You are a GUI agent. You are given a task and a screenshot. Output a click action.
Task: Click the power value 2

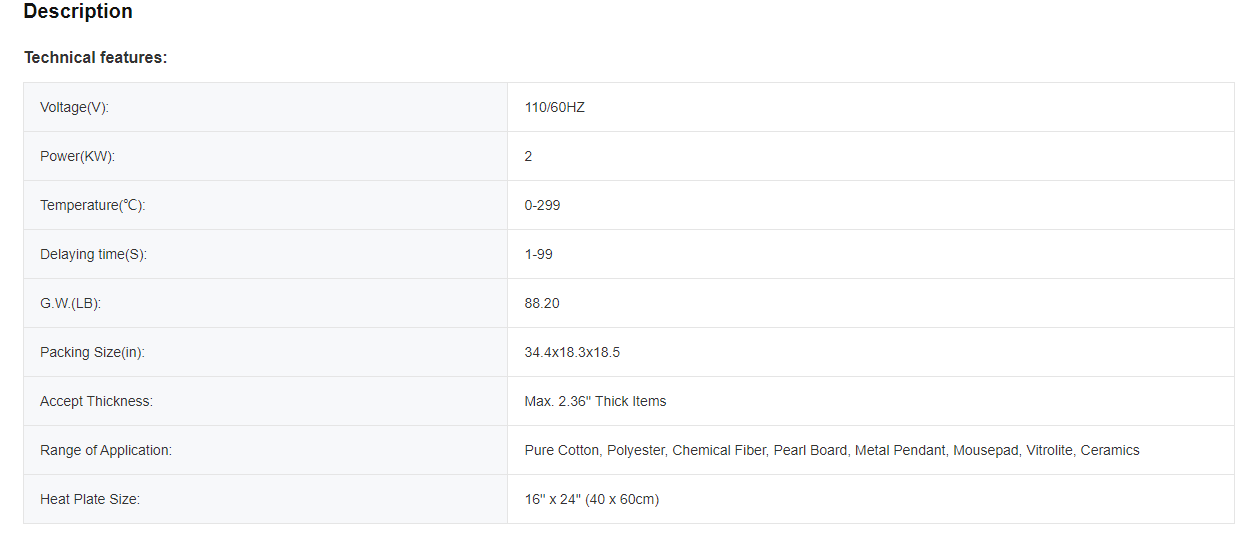pos(528,156)
